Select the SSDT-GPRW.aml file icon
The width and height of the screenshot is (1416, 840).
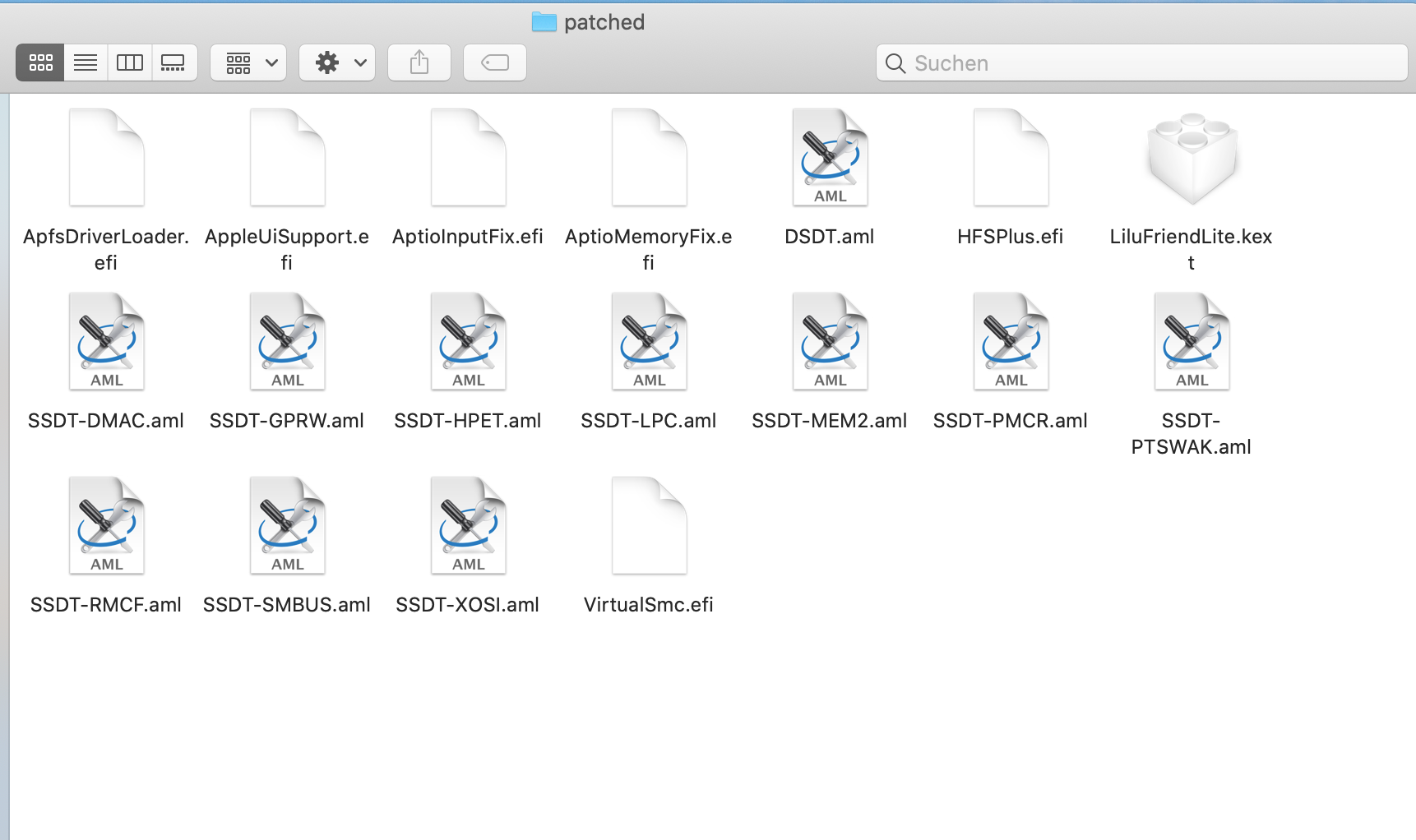point(288,341)
